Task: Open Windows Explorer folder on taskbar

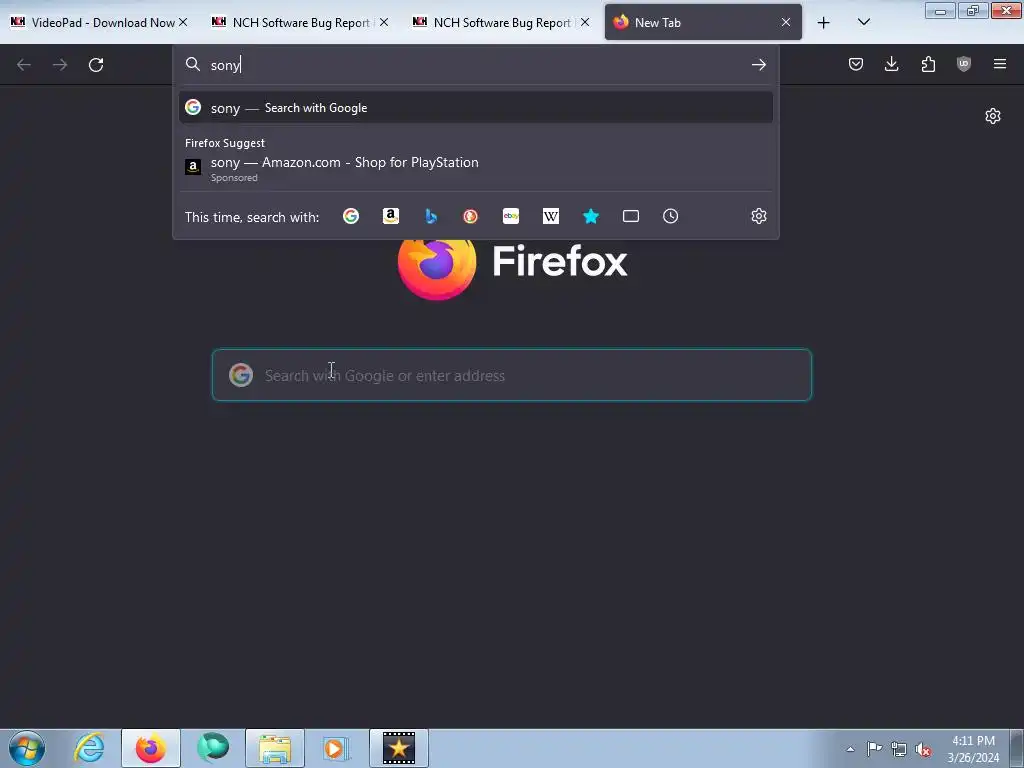Action: [275, 748]
